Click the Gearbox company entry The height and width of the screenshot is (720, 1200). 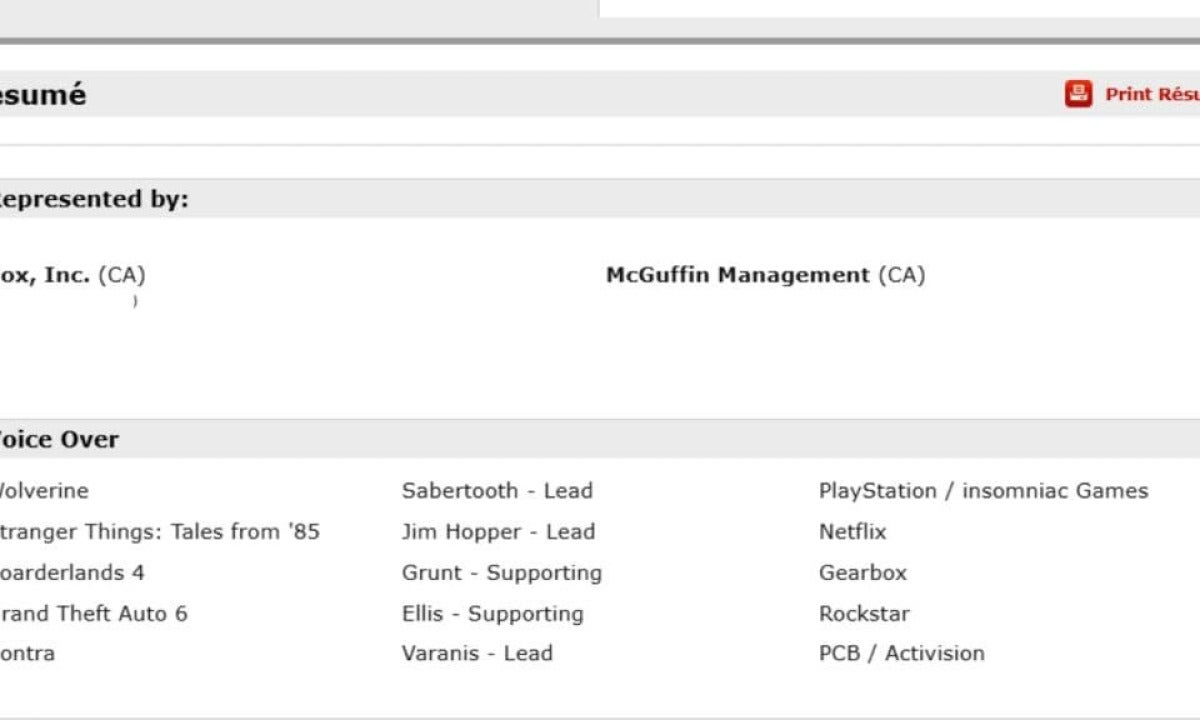pyautogui.click(x=863, y=573)
